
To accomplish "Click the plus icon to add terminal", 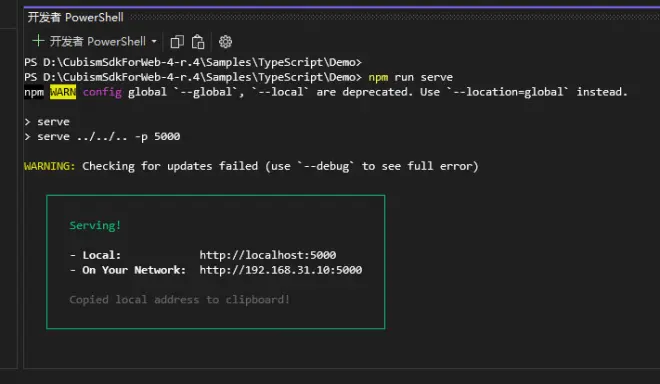I will (38, 41).
